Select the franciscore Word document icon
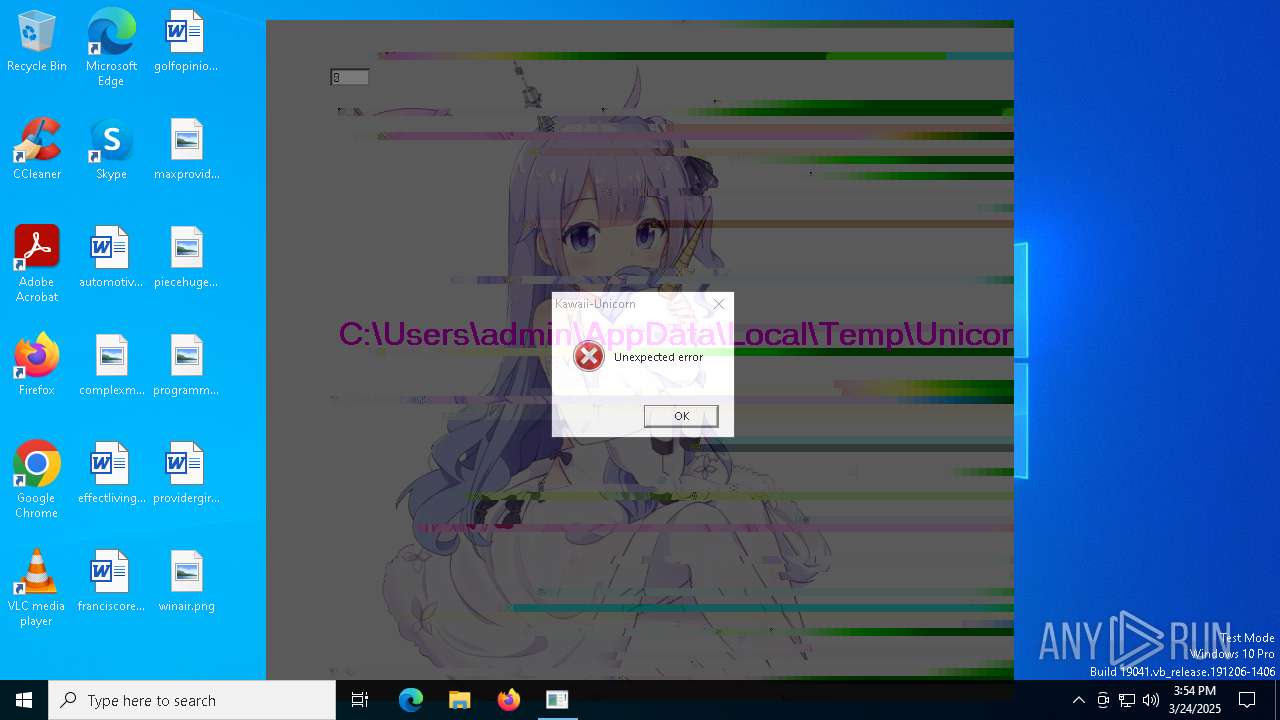The height and width of the screenshot is (720, 1280). pos(111,582)
